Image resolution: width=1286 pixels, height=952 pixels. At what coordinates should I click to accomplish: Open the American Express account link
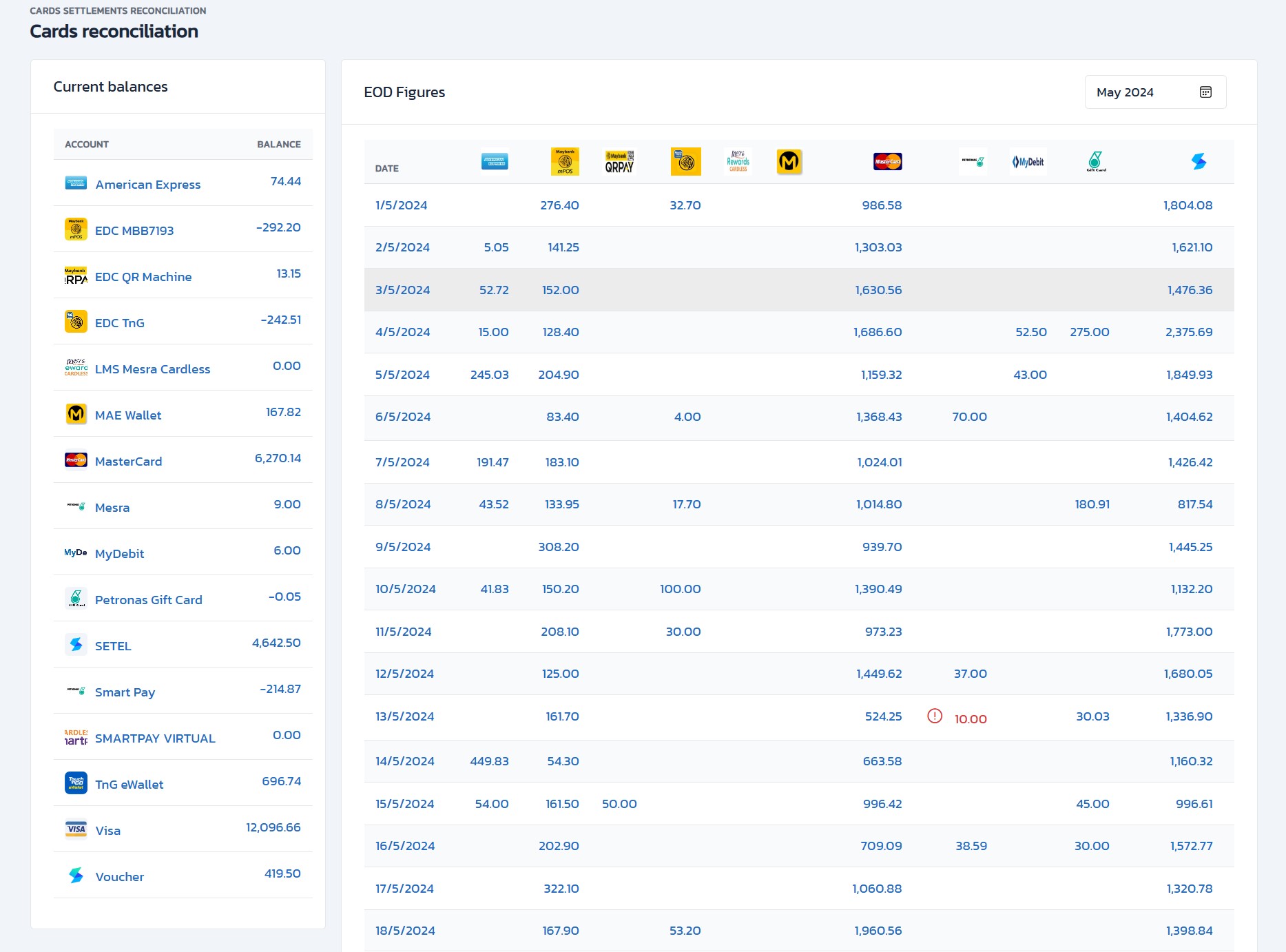147,185
